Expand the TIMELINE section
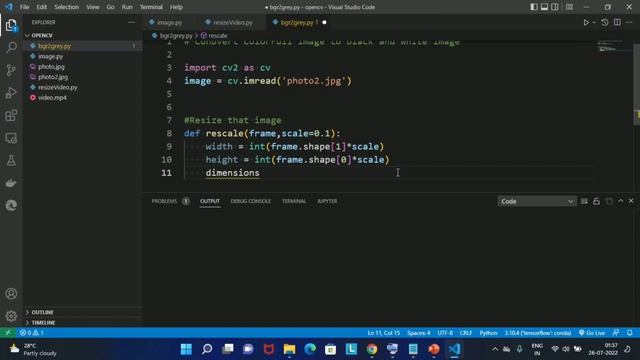 coord(43,322)
